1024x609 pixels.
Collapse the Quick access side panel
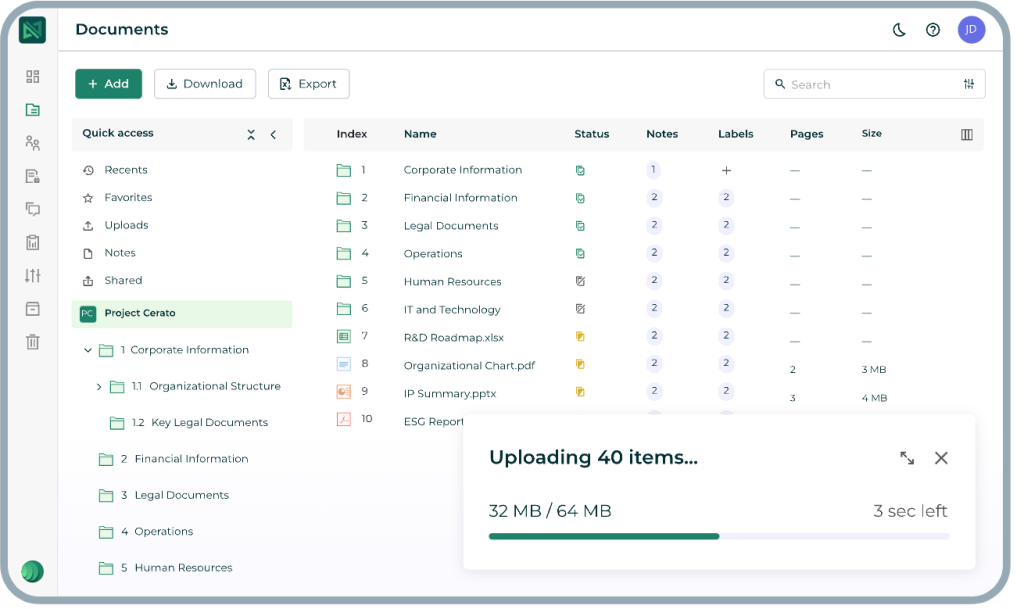[x=273, y=134]
